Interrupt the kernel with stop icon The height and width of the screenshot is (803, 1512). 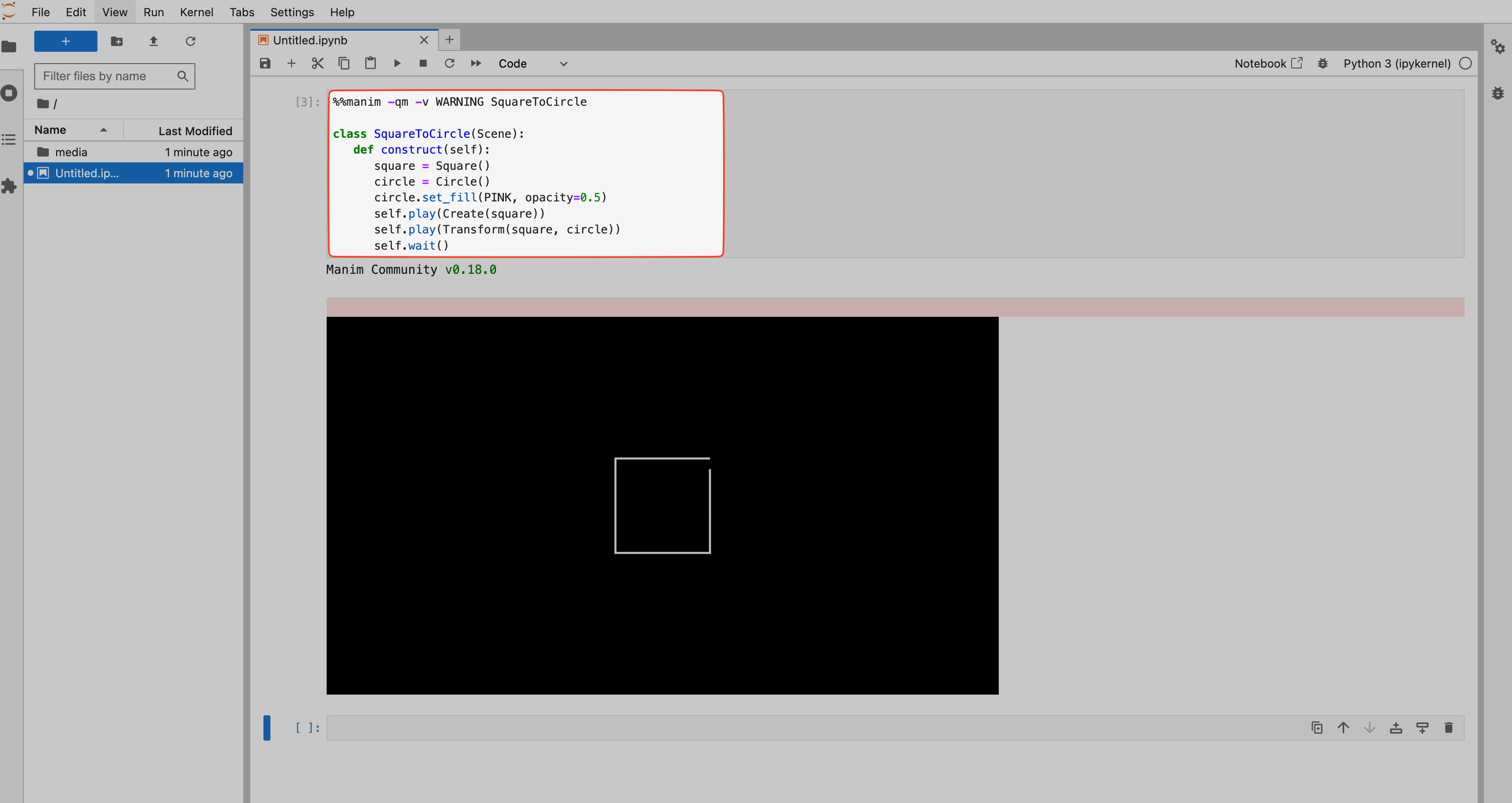(x=423, y=63)
